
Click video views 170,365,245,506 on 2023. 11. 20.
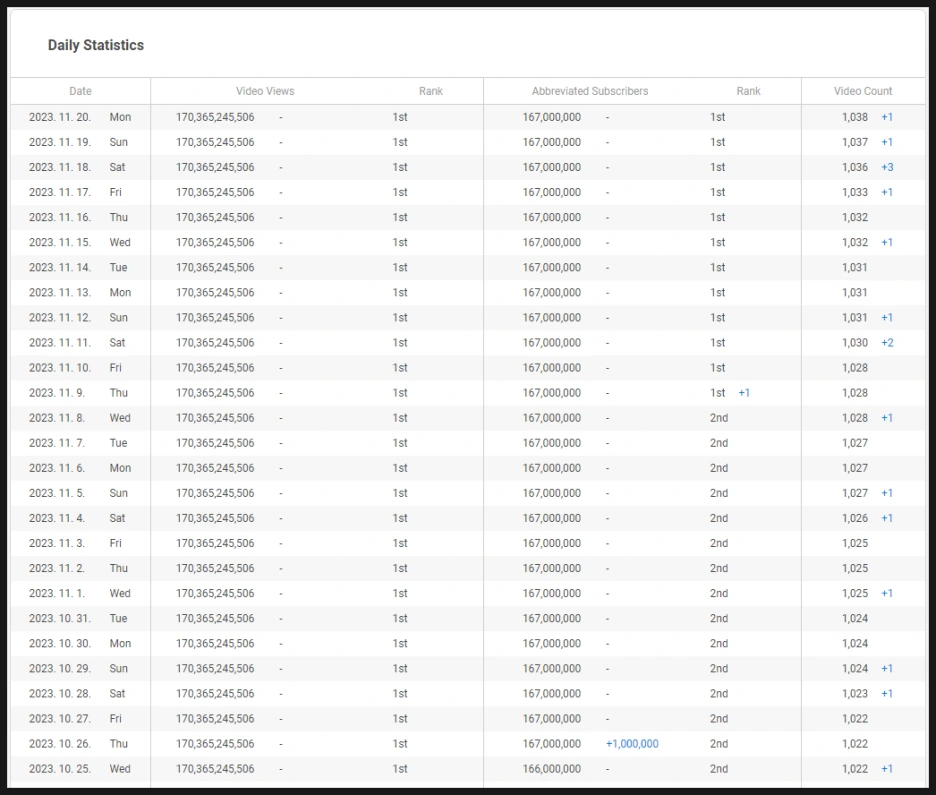pos(215,117)
